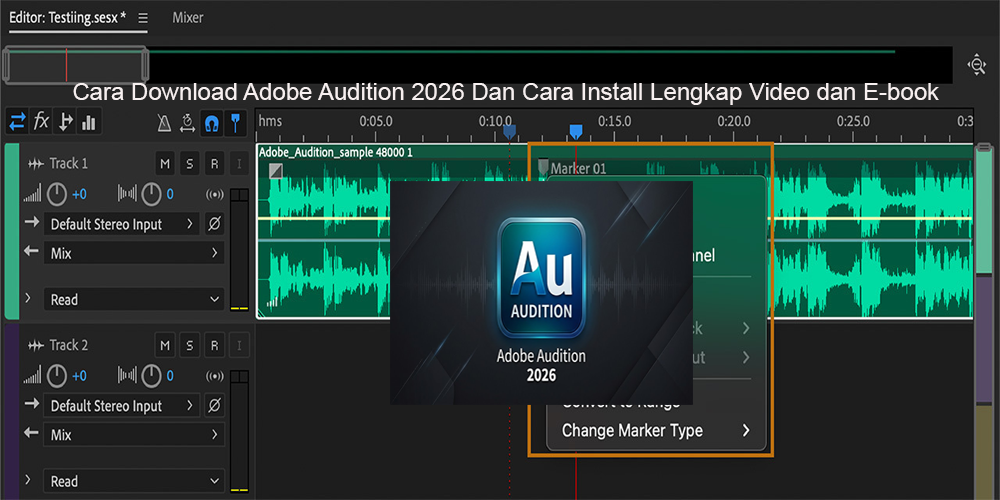Image resolution: width=1000 pixels, height=500 pixels.
Task: Flip Track 2 polarity reverse icon
Action: click(214, 406)
